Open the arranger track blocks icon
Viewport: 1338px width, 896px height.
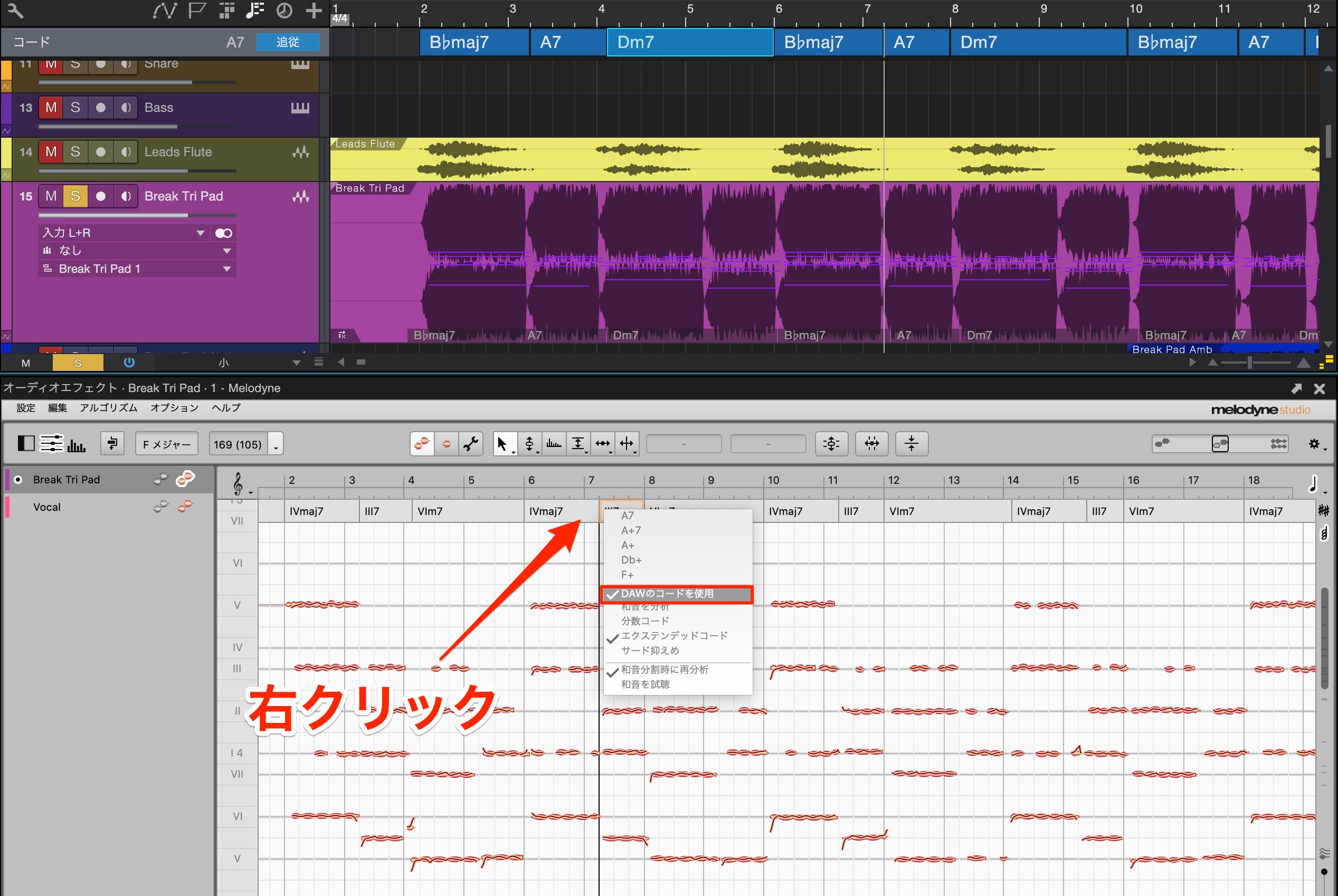pyautogui.click(x=227, y=10)
